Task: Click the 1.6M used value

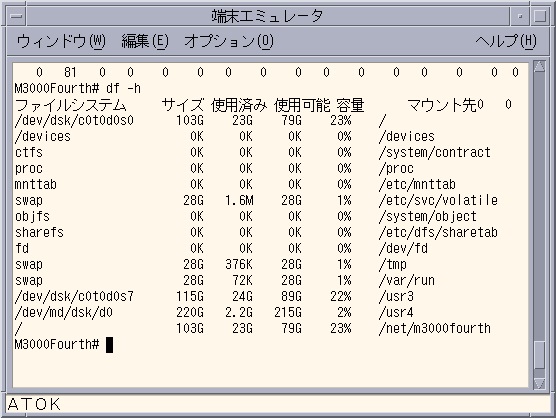Action: click(x=239, y=200)
